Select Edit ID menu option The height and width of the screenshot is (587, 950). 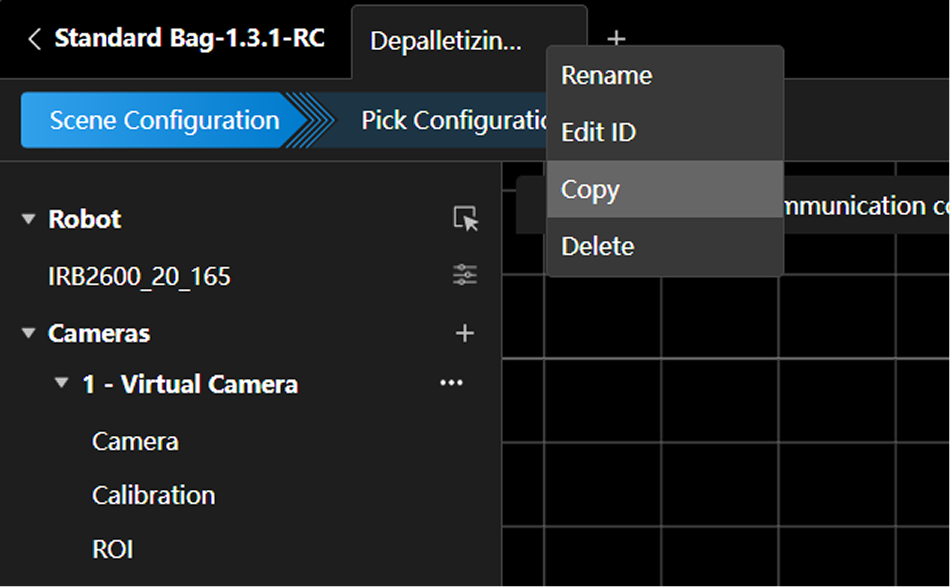(598, 132)
